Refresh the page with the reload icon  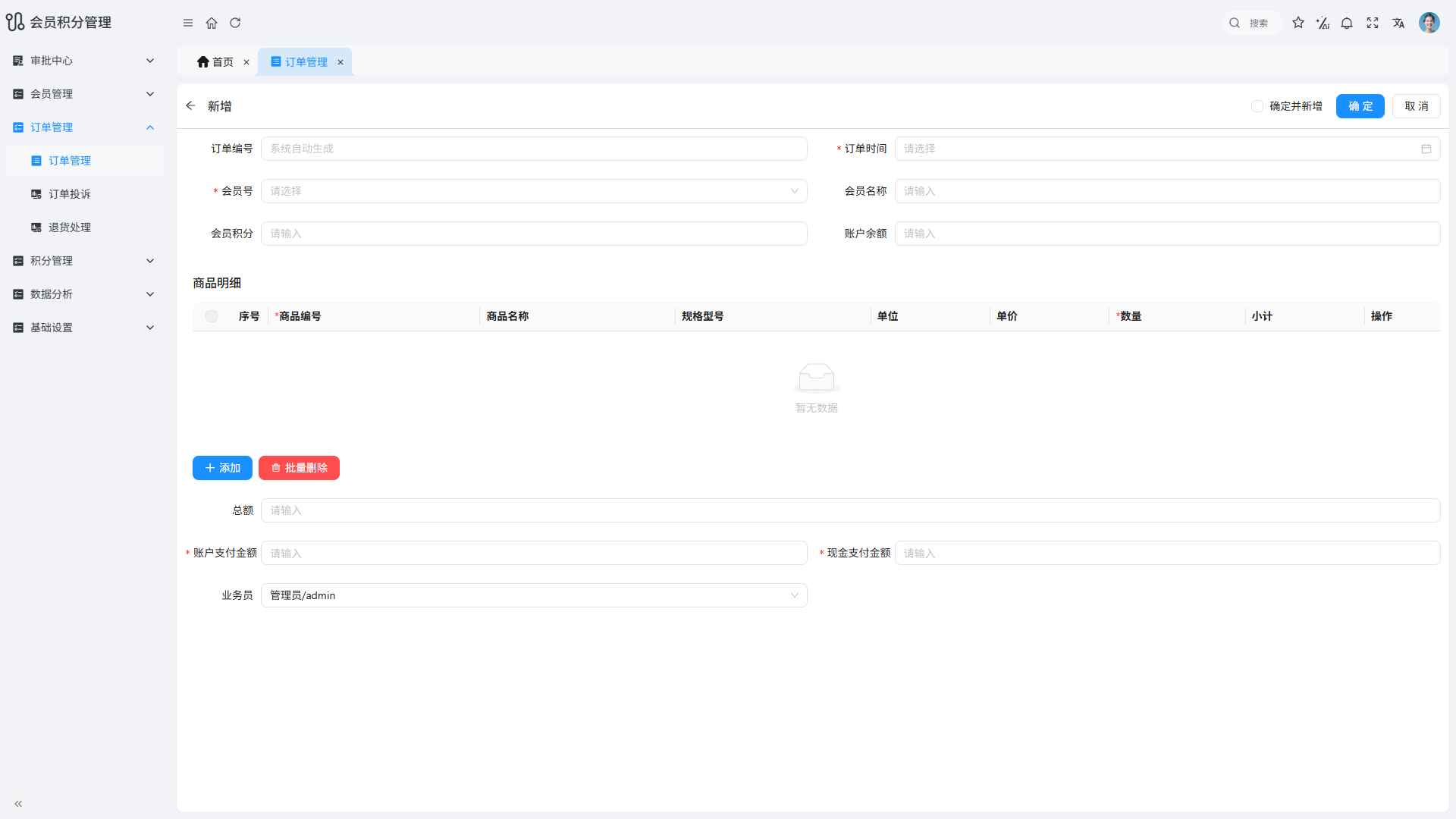235,23
